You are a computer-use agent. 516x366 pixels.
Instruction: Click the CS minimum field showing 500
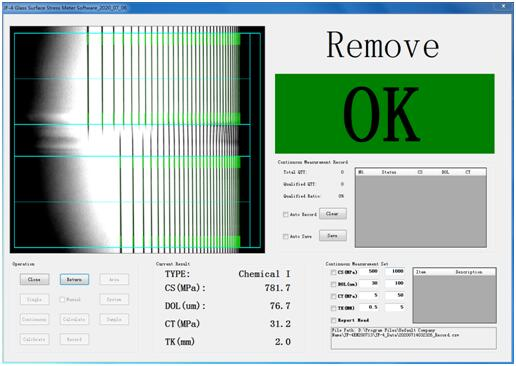pyautogui.click(x=369, y=271)
